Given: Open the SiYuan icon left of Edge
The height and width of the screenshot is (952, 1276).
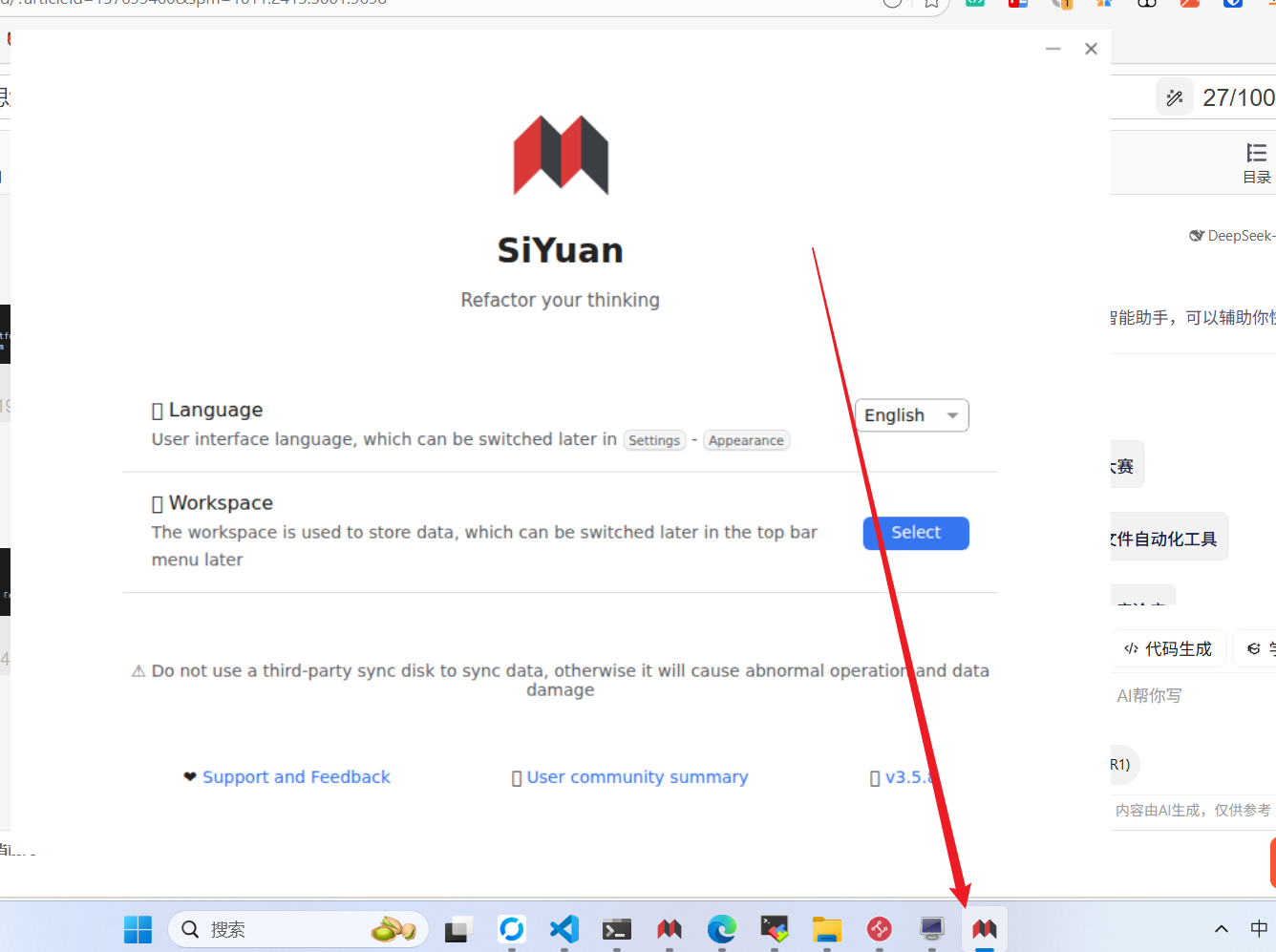Looking at the screenshot, I should tap(670, 929).
